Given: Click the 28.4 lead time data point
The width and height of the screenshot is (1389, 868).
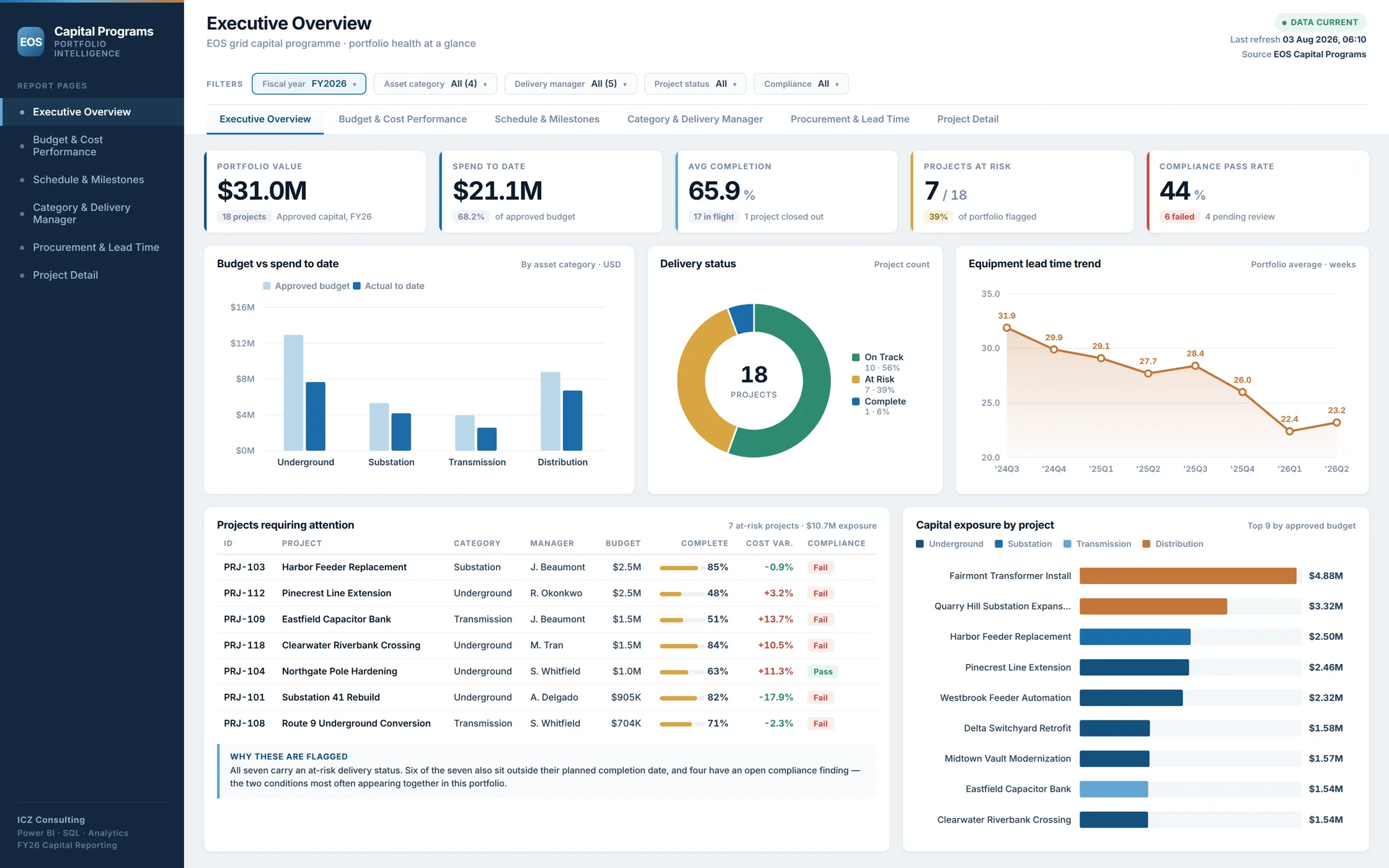Looking at the screenshot, I should [x=1195, y=366].
